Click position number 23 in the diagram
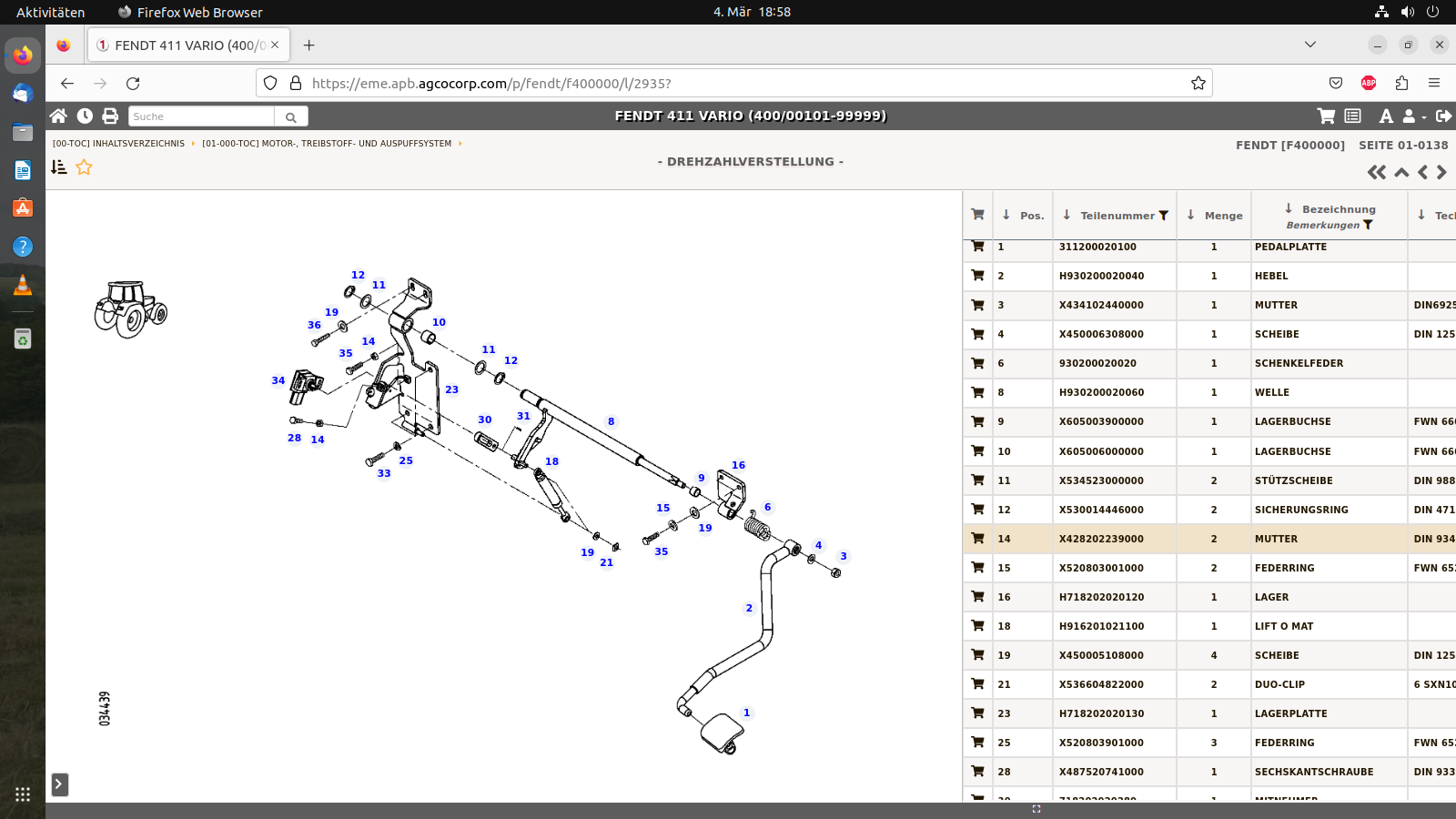The width and height of the screenshot is (1456, 819). [451, 389]
